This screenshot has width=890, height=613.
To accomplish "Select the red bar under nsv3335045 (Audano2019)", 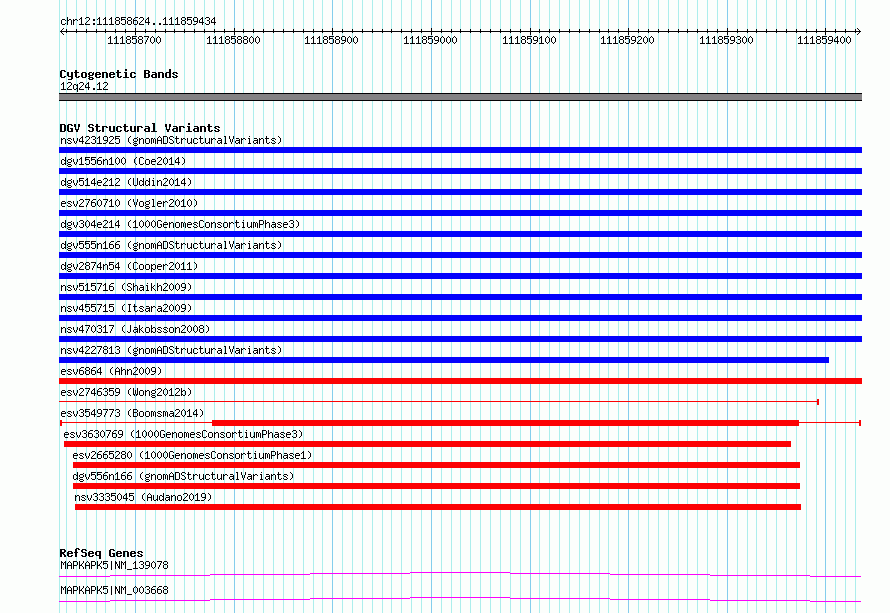I will (x=438, y=507).
